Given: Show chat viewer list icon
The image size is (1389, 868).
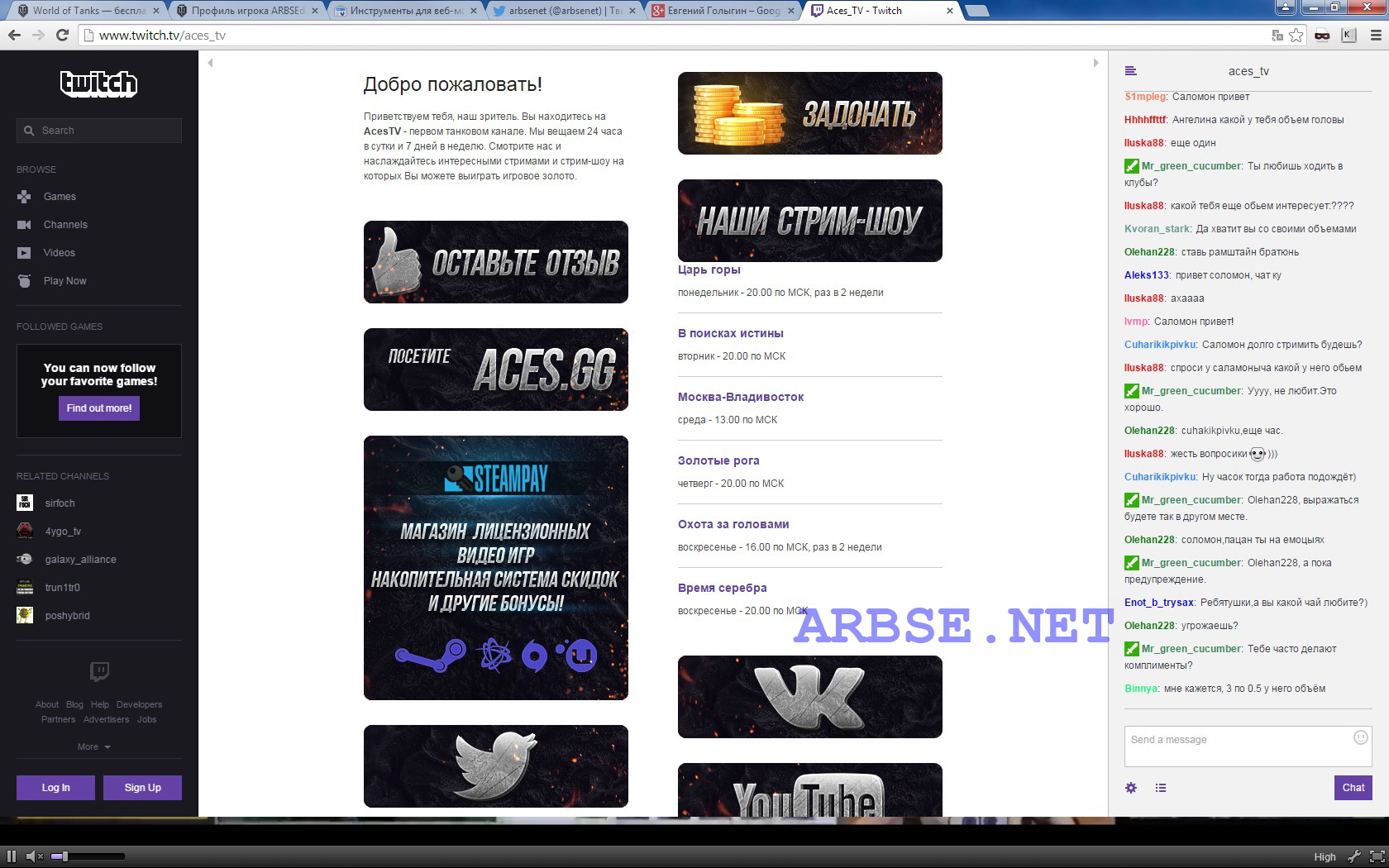Looking at the screenshot, I should tap(1161, 788).
